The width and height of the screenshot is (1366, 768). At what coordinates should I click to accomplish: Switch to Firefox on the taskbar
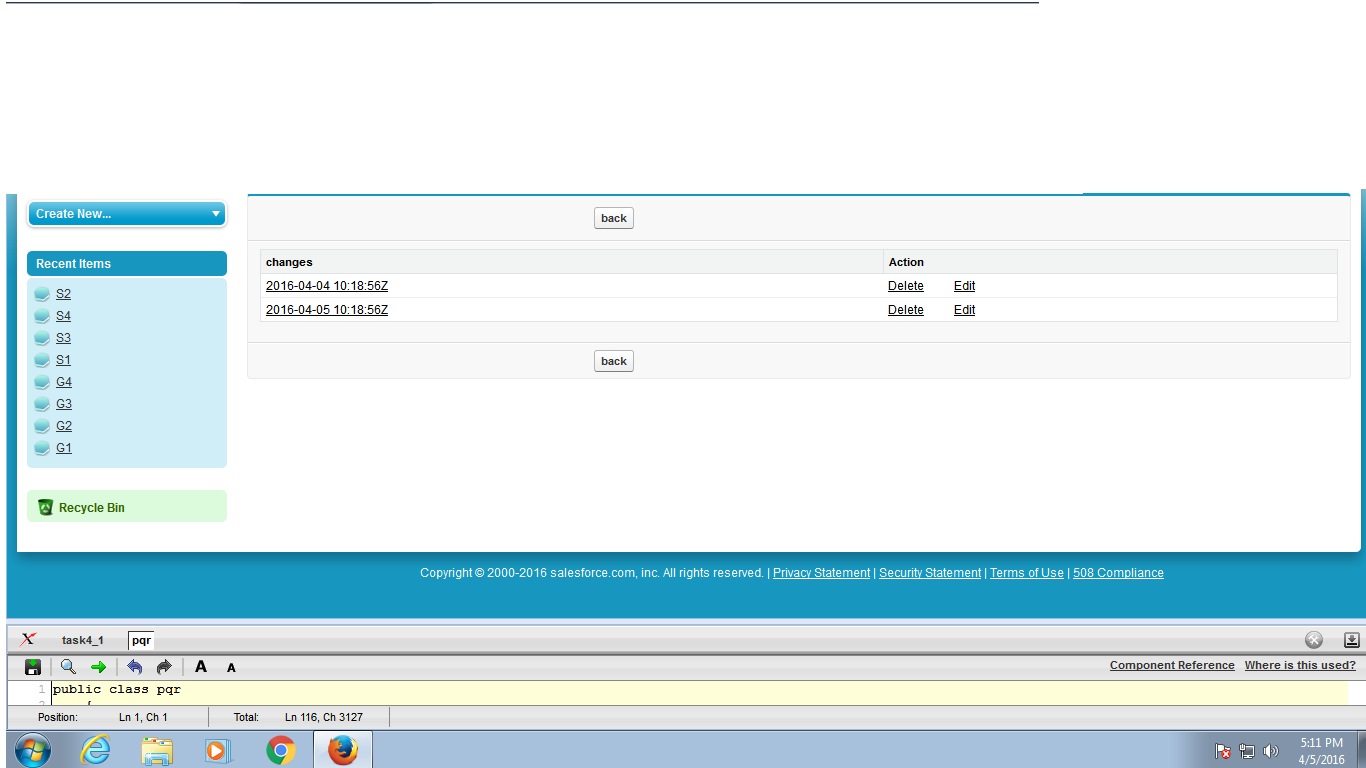tap(343, 750)
